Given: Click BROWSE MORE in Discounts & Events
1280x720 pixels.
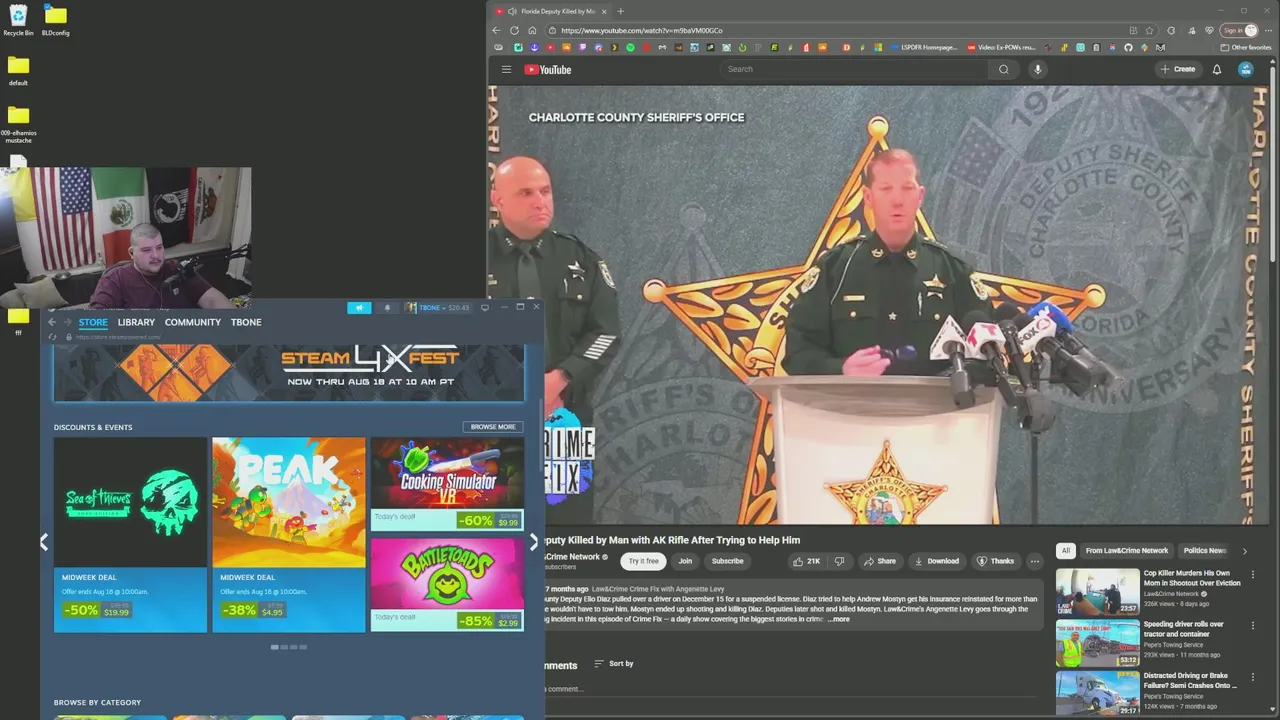Looking at the screenshot, I should [x=493, y=427].
